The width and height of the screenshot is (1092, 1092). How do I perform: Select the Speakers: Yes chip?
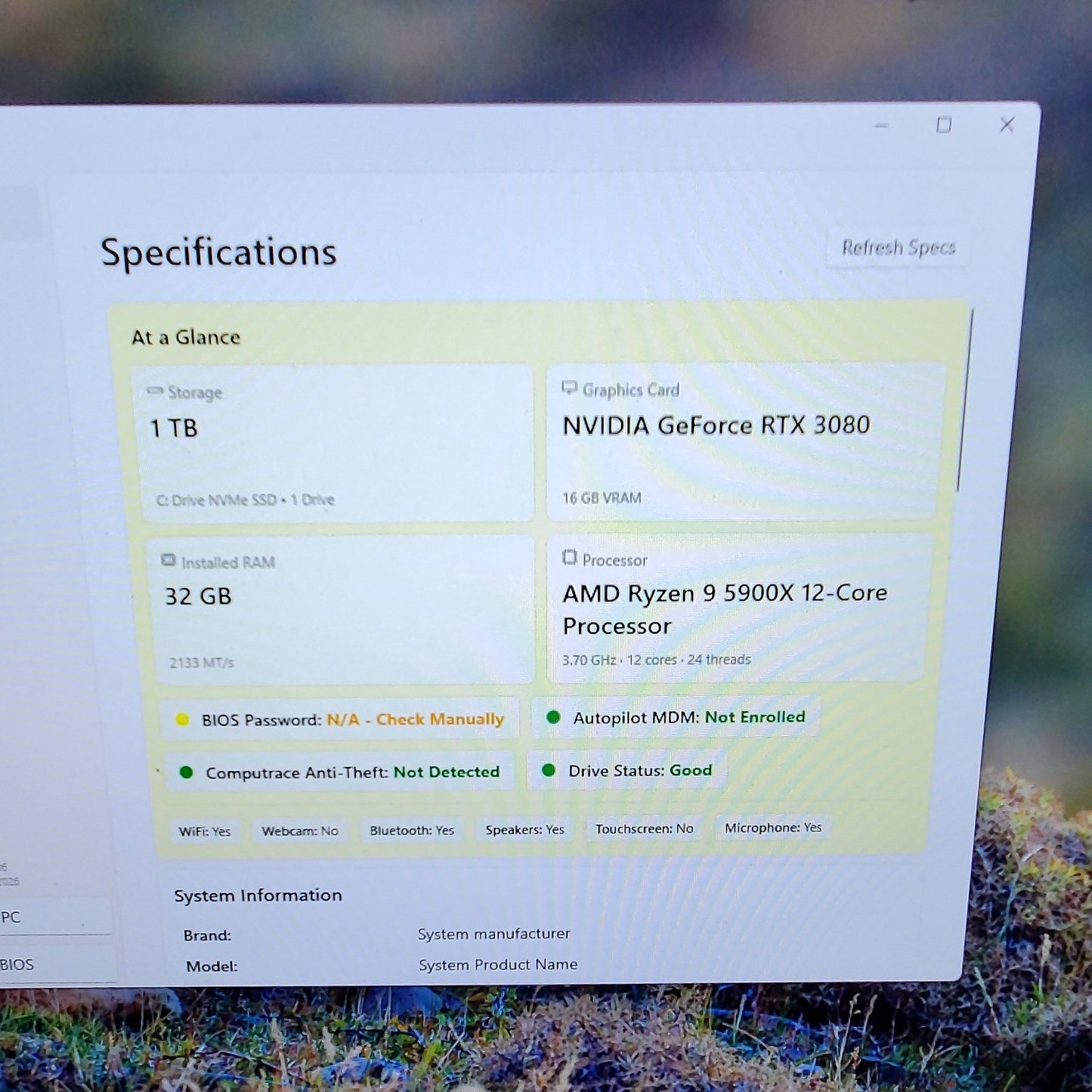(524, 829)
